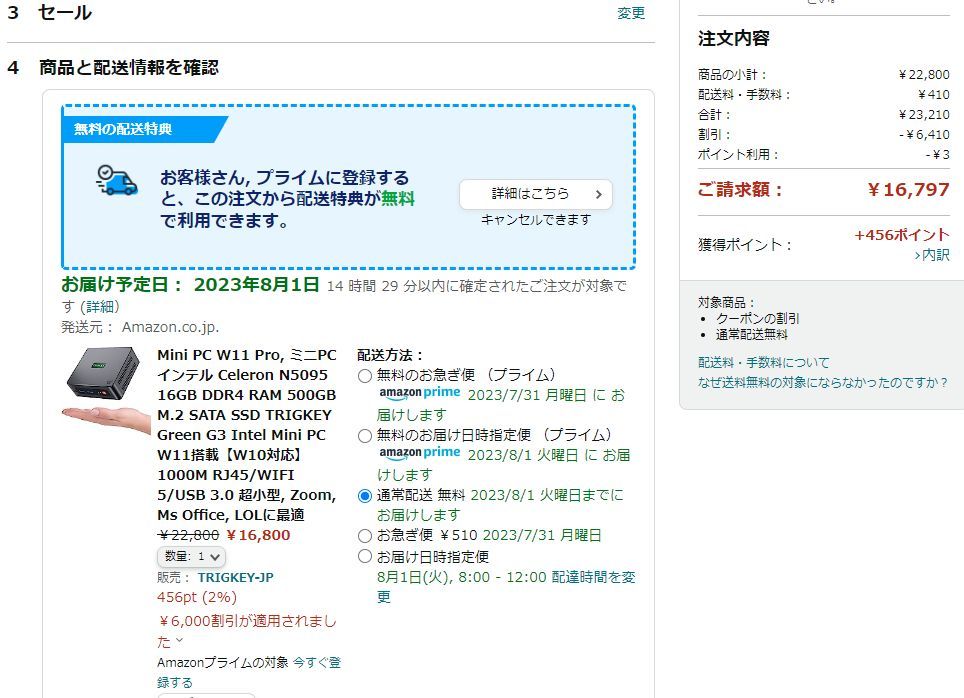Viewport: 964px width, 698px height.
Task: Click Amazon Prime logo under free express option
Action: [419, 394]
